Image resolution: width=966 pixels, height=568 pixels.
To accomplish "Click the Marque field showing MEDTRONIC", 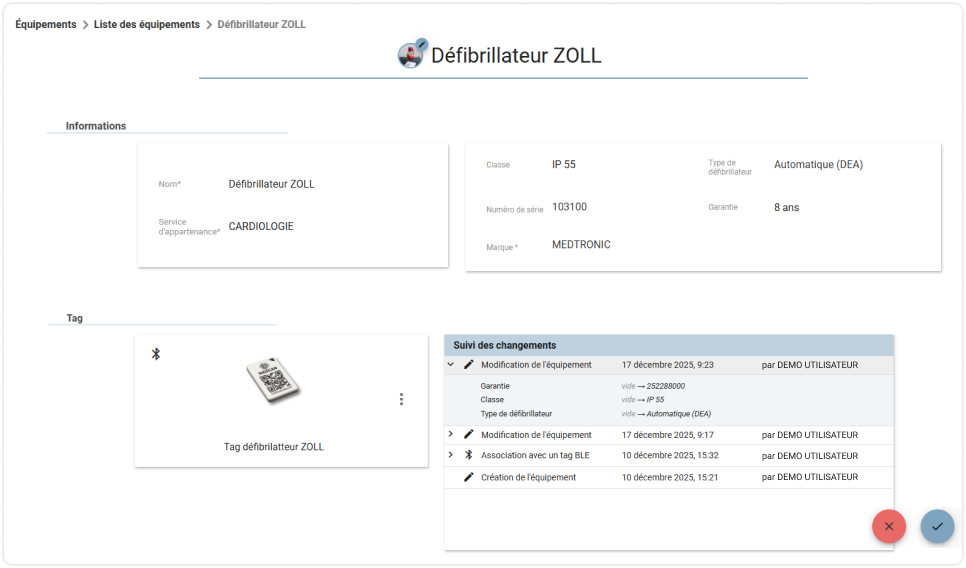I will [x=581, y=245].
